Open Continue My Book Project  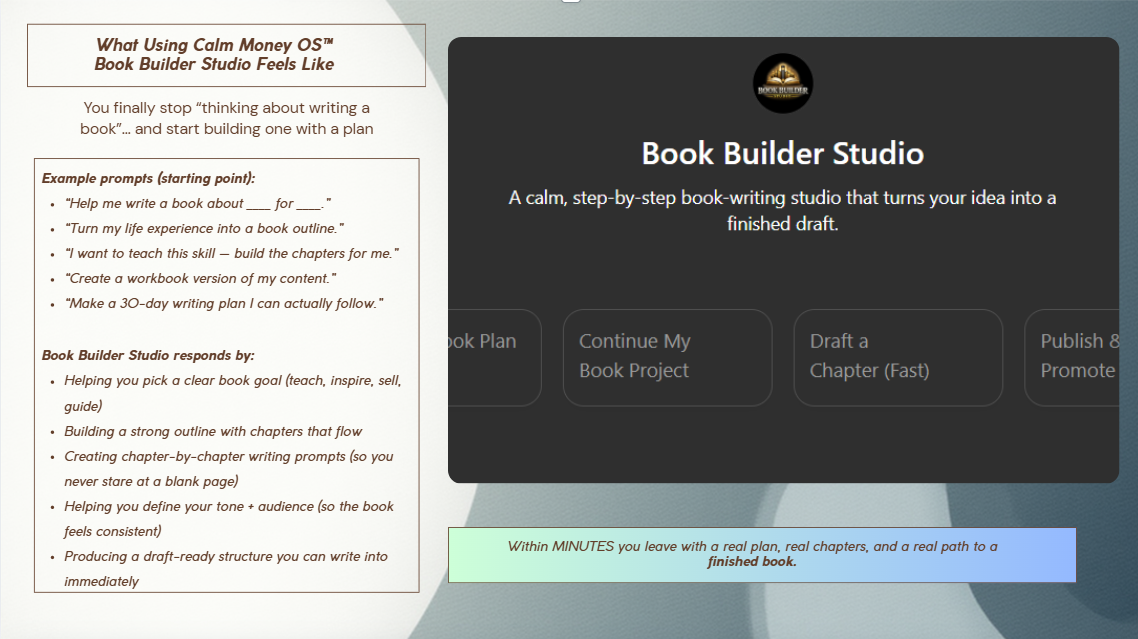pyautogui.click(x=667, y=357)
